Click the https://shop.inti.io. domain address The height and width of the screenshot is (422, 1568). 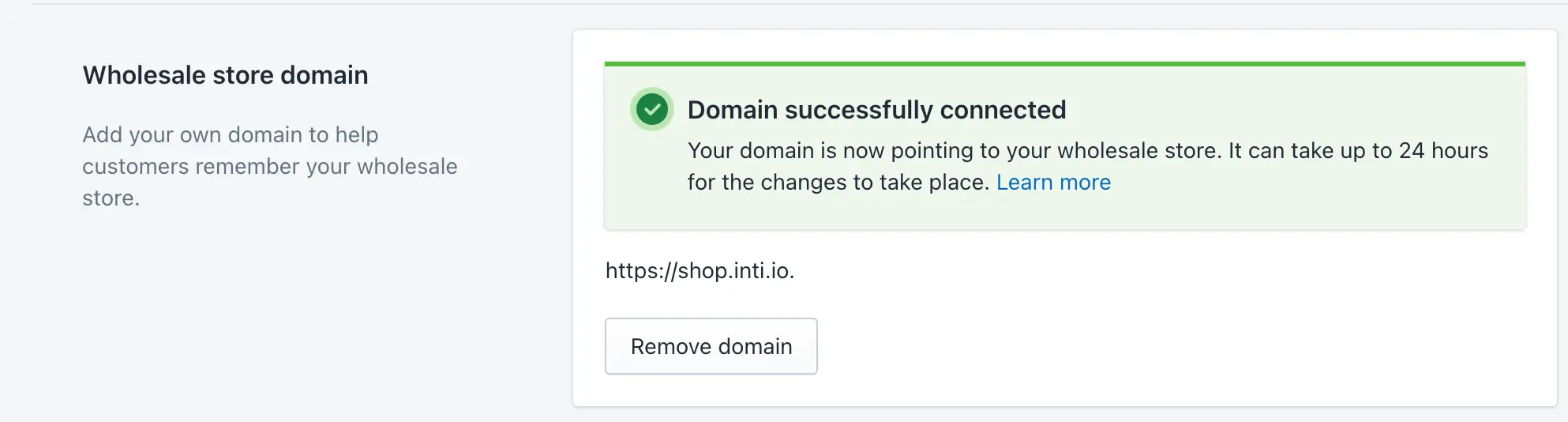700,271
